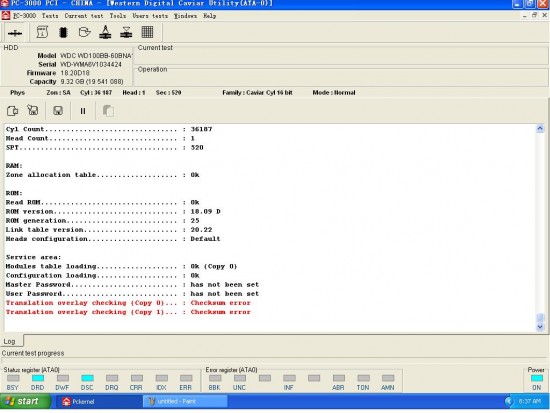Screen dimensions: 550x413
Task: Switch to Pckernel taskbar button
Action: pos(98,401)
